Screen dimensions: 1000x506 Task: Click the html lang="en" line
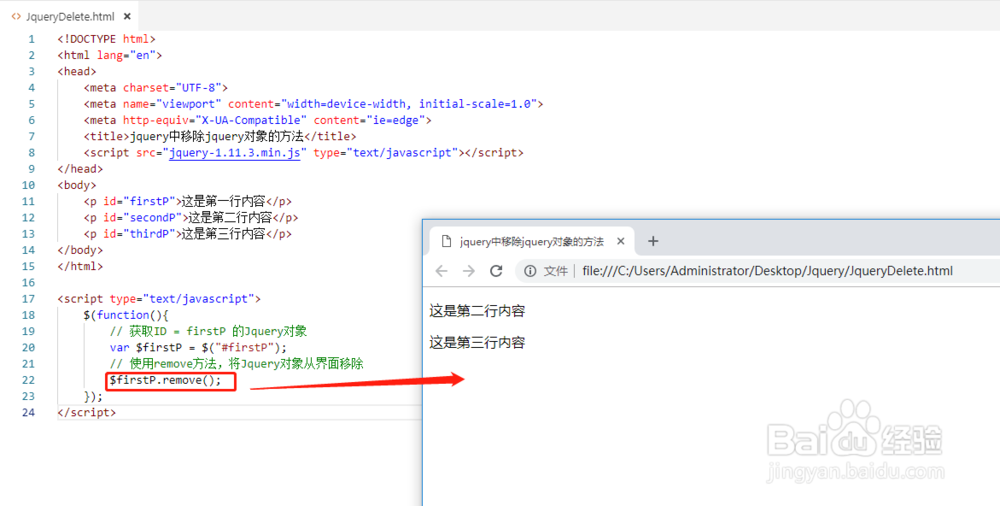(x=110, y=56)
